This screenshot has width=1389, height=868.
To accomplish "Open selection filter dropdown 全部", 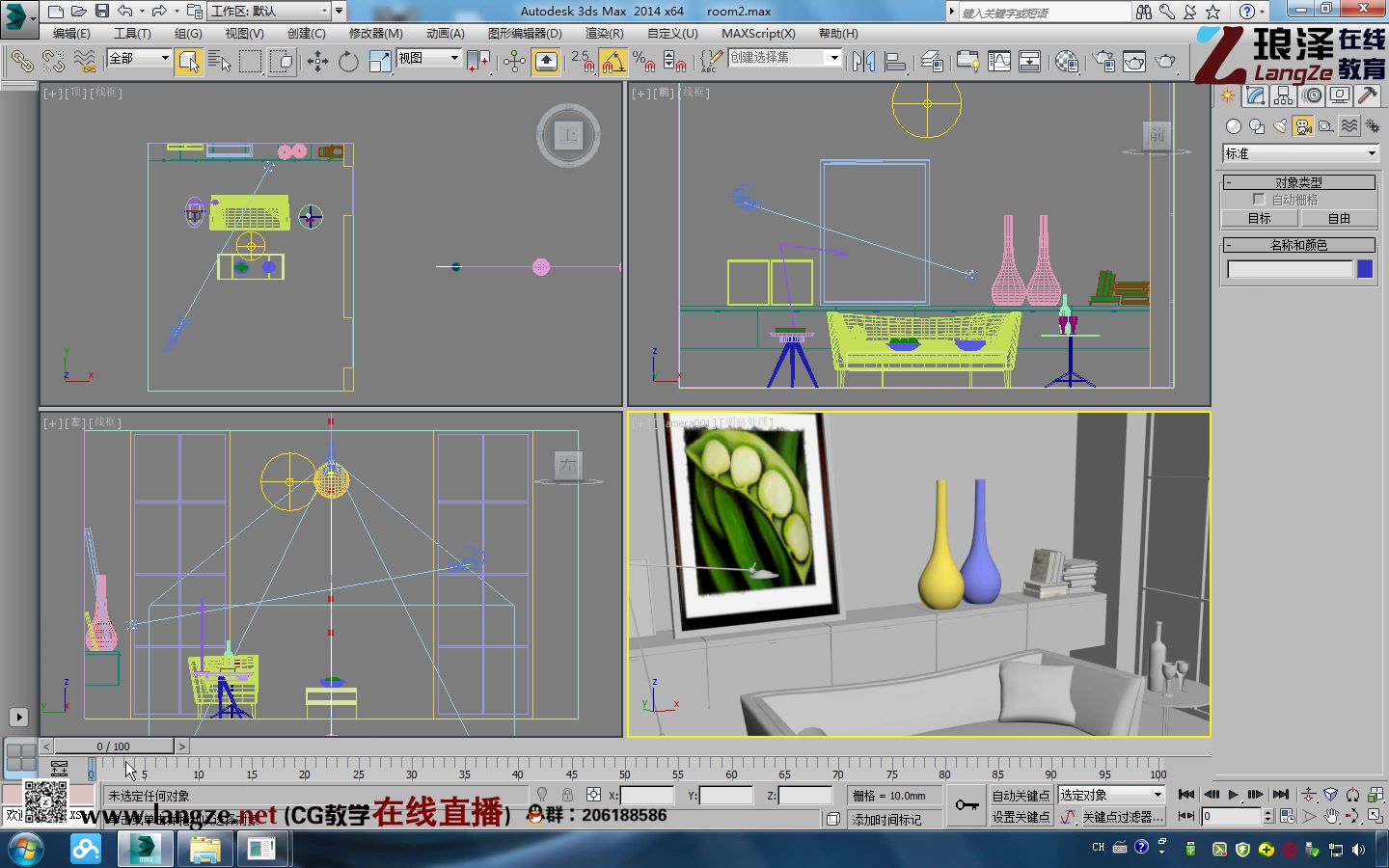I will [x=139, y=58].
